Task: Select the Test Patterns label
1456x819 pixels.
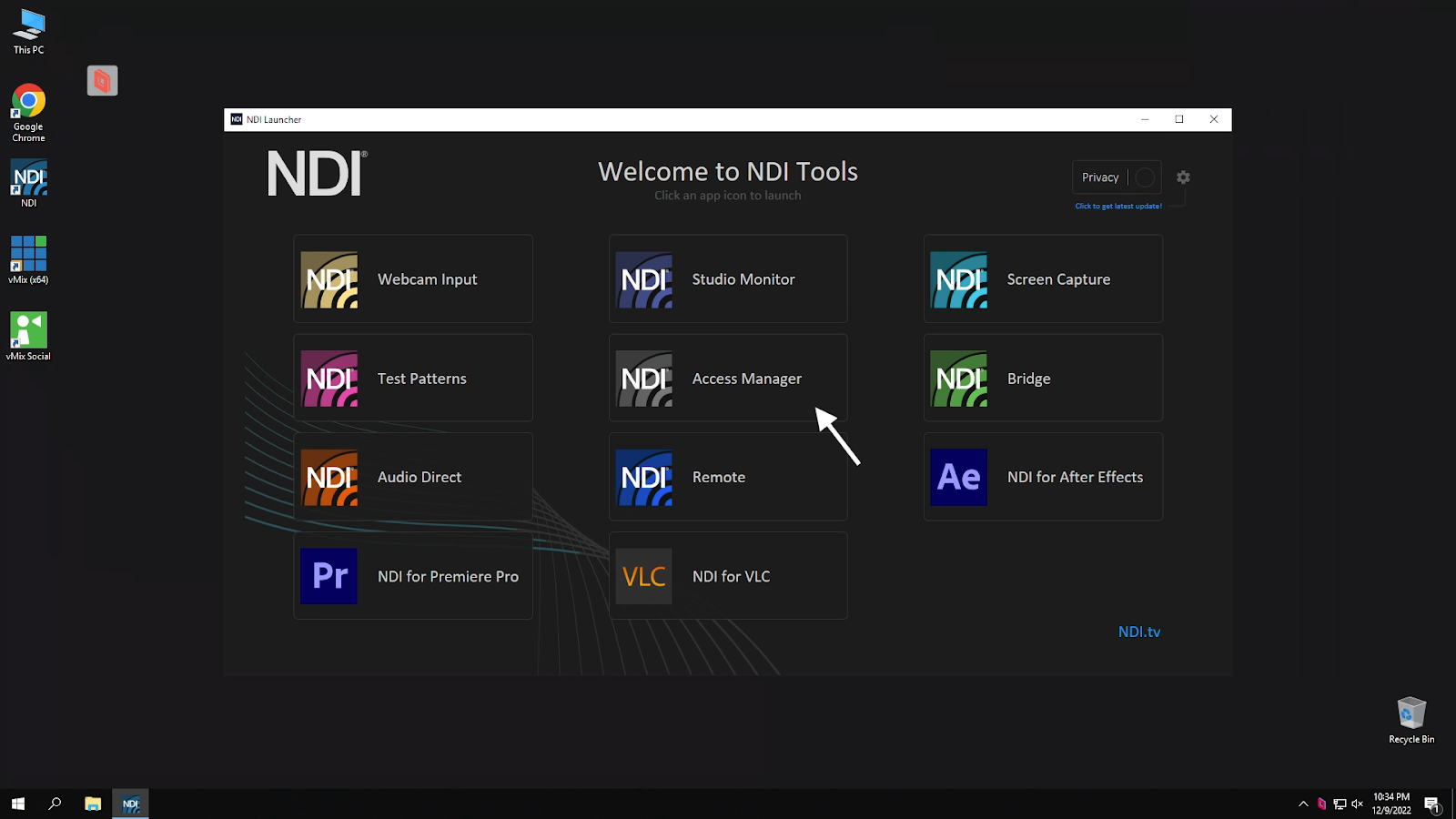Action: coord(422,379)
